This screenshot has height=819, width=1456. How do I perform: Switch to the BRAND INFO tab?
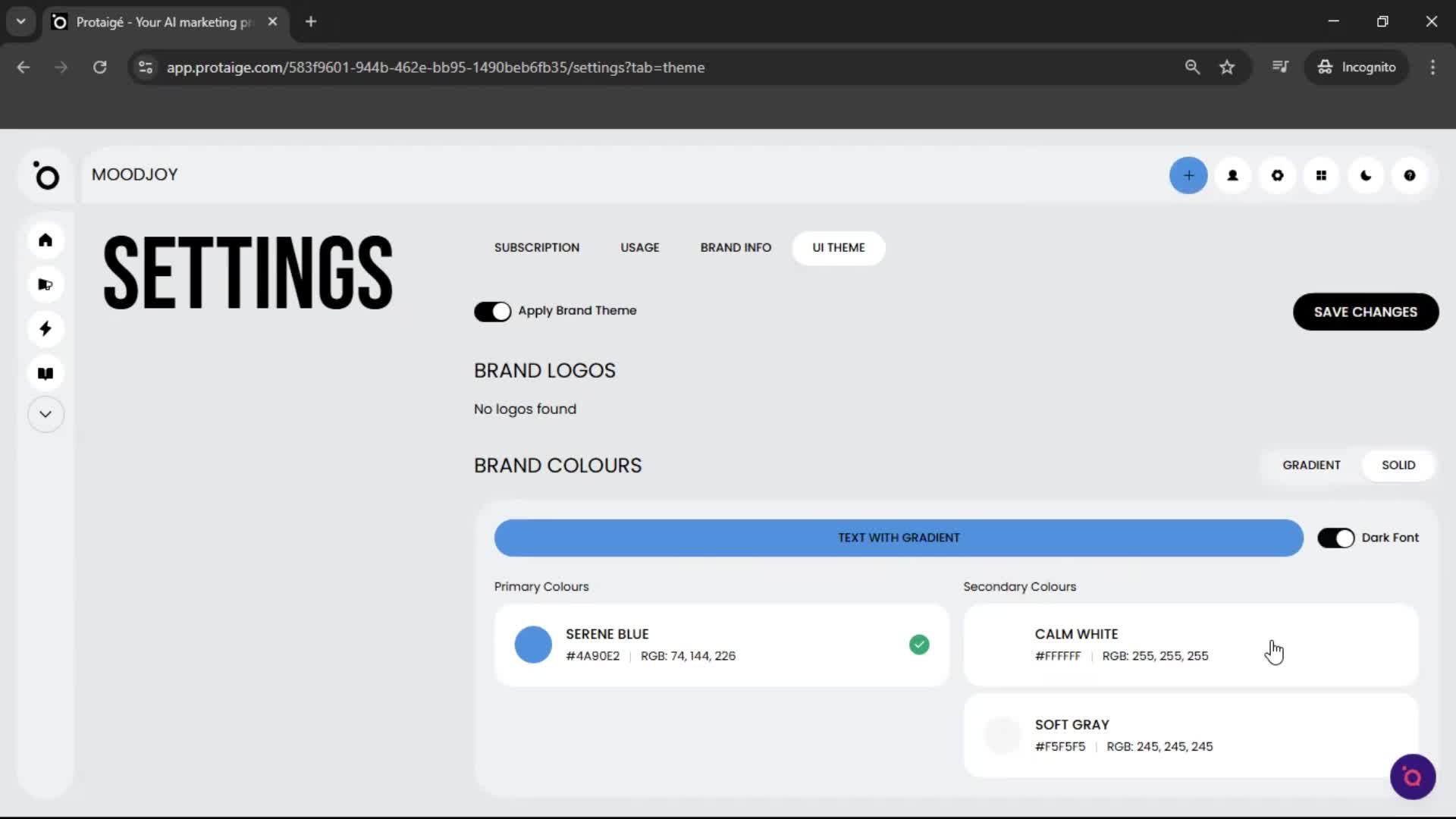pyautogui.click(x=736, y=247)
